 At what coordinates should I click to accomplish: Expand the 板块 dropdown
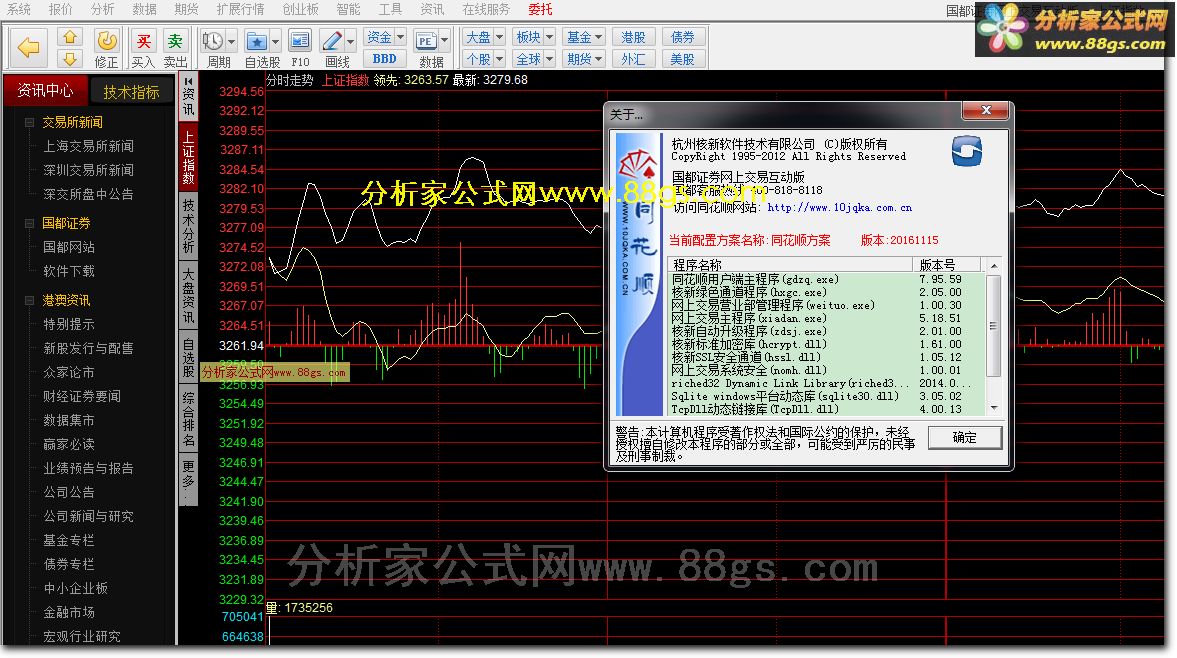tap(549, 37)
